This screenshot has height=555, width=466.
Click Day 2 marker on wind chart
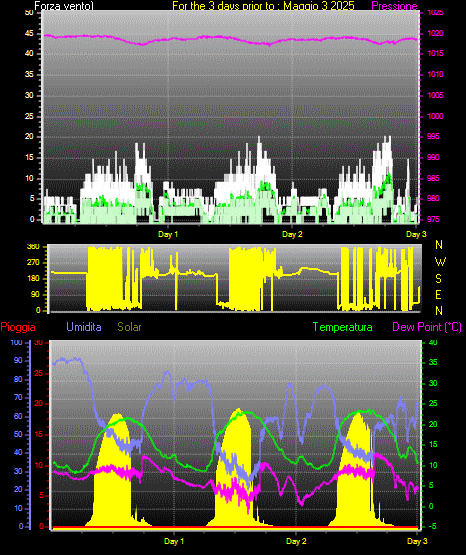[292, 234]
